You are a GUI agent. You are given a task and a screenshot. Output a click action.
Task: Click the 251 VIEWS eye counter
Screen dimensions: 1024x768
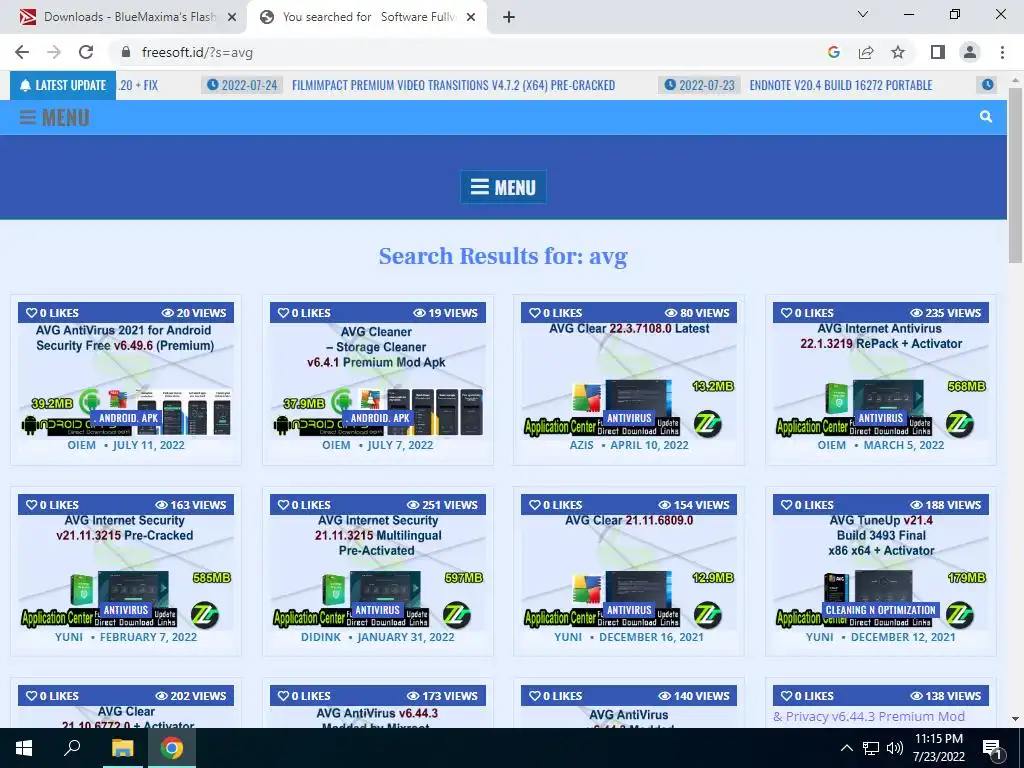tap(442, 505)
